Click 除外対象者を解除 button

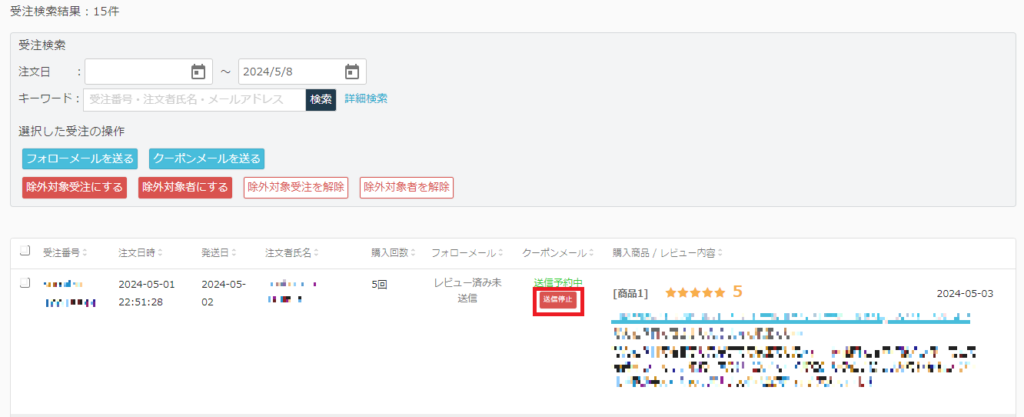406,187
